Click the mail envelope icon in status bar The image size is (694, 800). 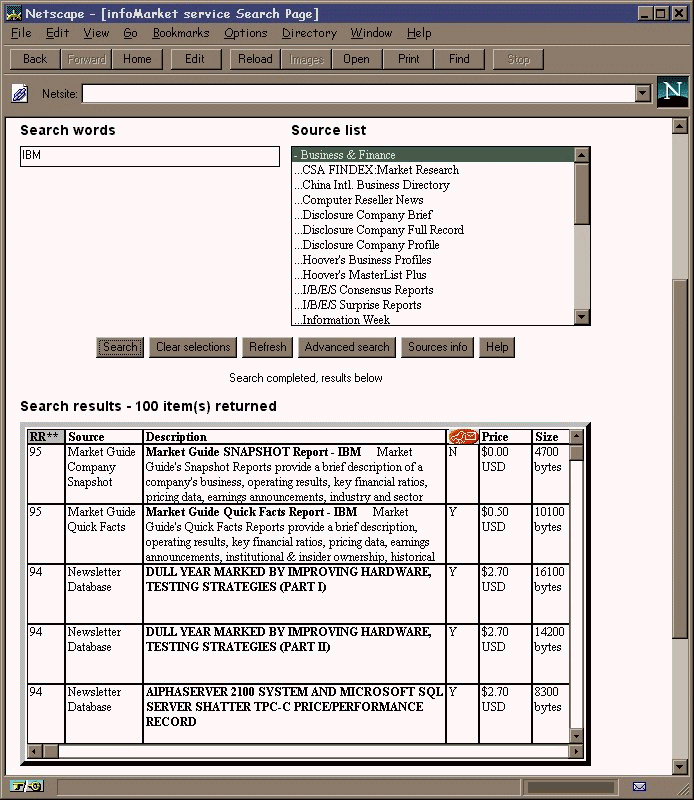click(x=639, y=787)
